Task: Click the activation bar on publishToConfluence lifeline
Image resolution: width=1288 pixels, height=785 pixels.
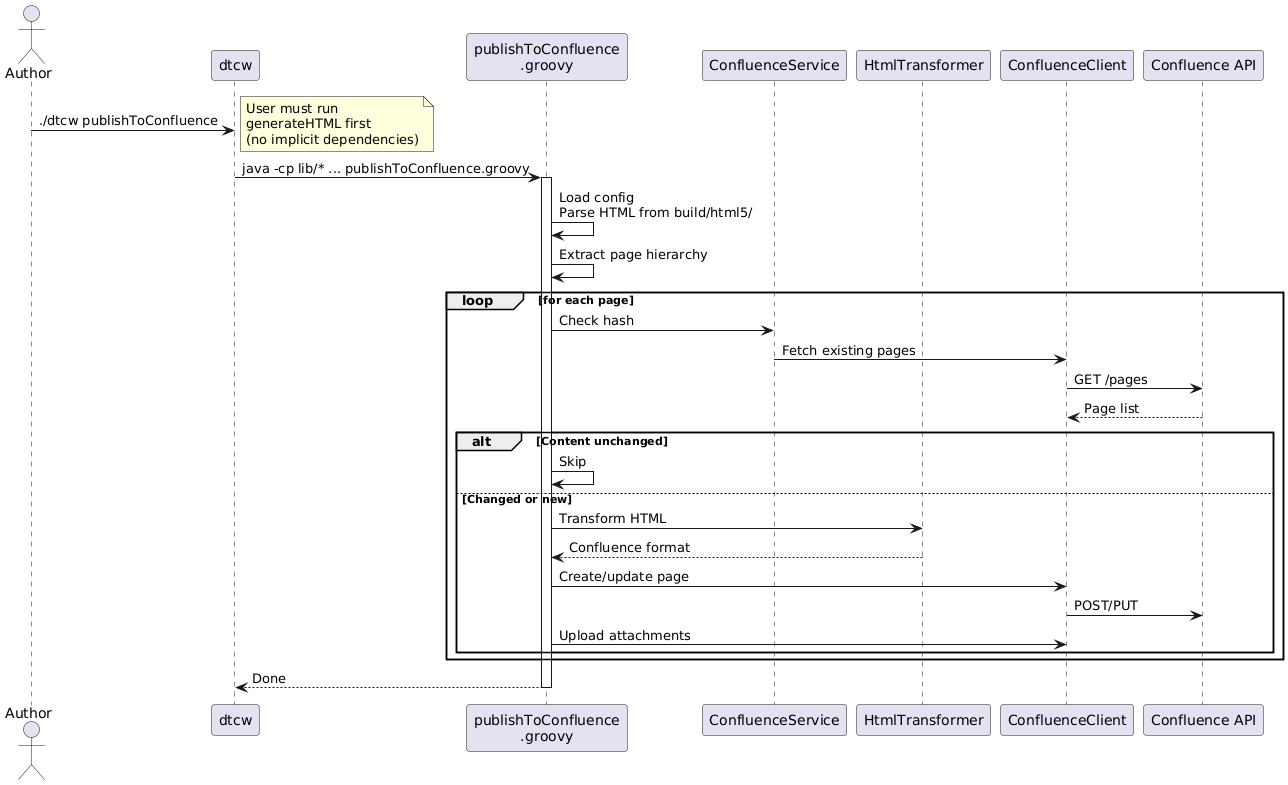Action: tap(546, 432)
